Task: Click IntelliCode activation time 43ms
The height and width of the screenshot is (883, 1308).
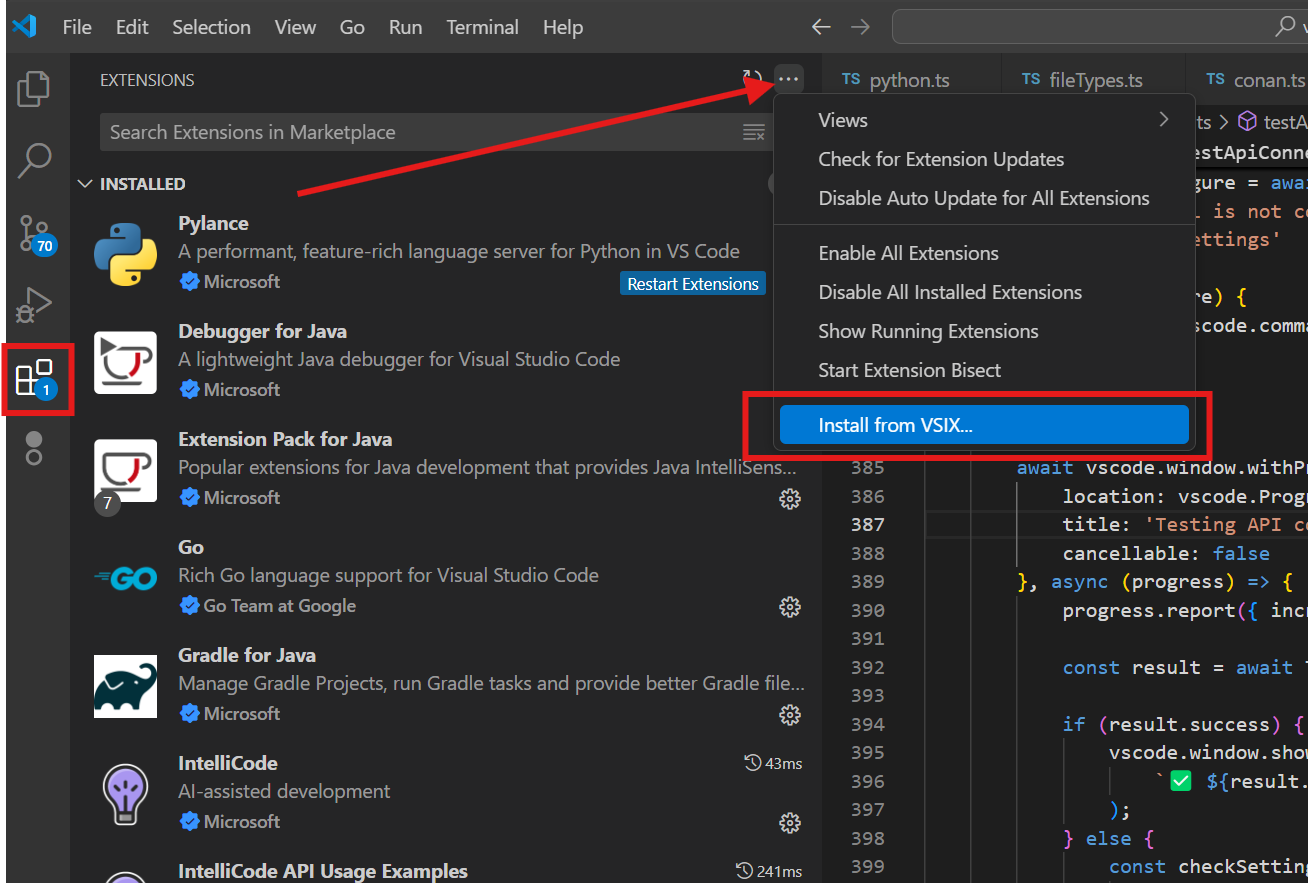Action: coord(773,763)
